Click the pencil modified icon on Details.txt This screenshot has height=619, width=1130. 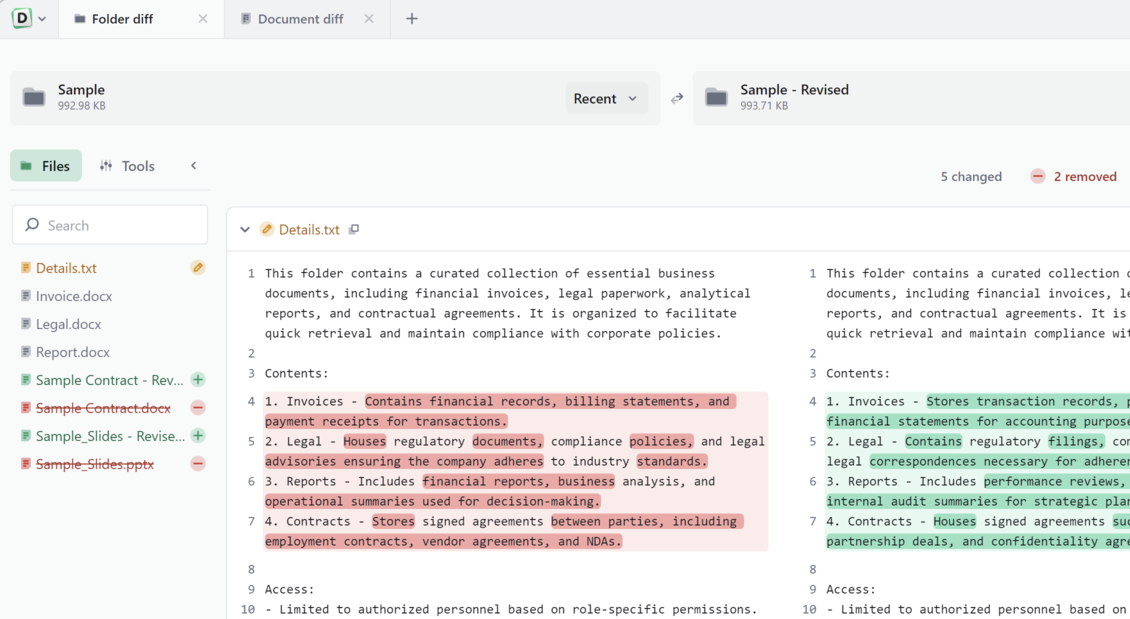tap(198, 268)
